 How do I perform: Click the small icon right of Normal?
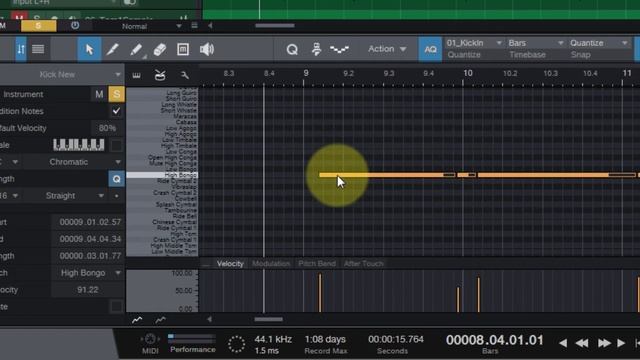(x=194, y=26)
